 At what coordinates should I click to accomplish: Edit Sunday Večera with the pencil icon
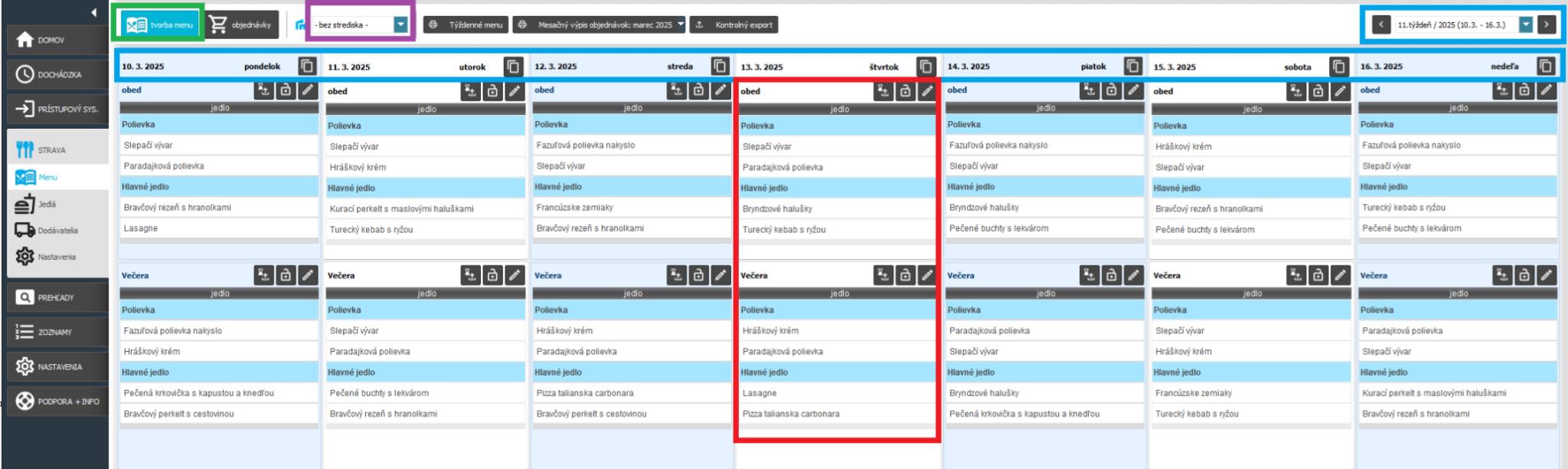1547,275
